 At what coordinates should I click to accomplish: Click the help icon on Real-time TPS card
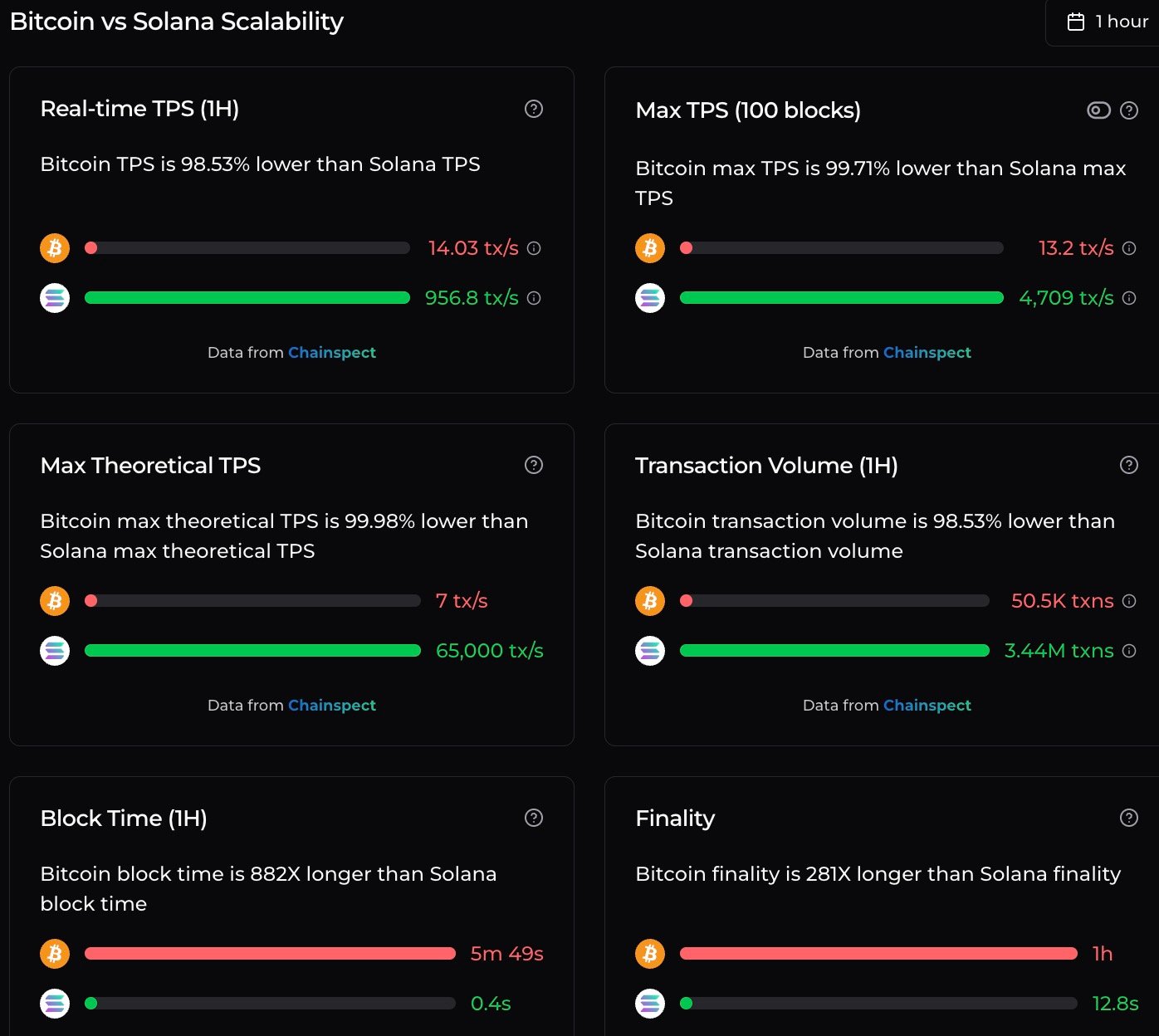pos(534,109)
